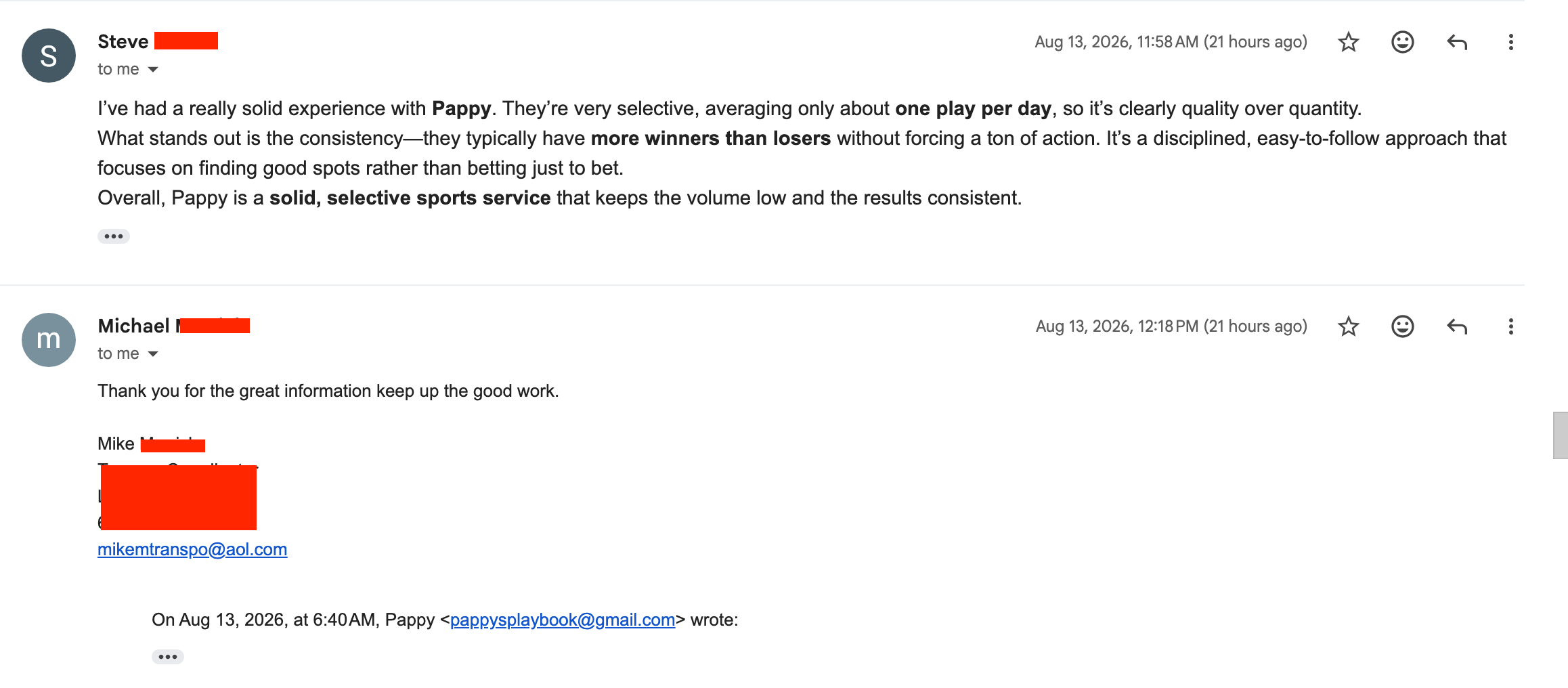Click the Aug 13 12:18 PM timestamp

tap(1171, 326)
